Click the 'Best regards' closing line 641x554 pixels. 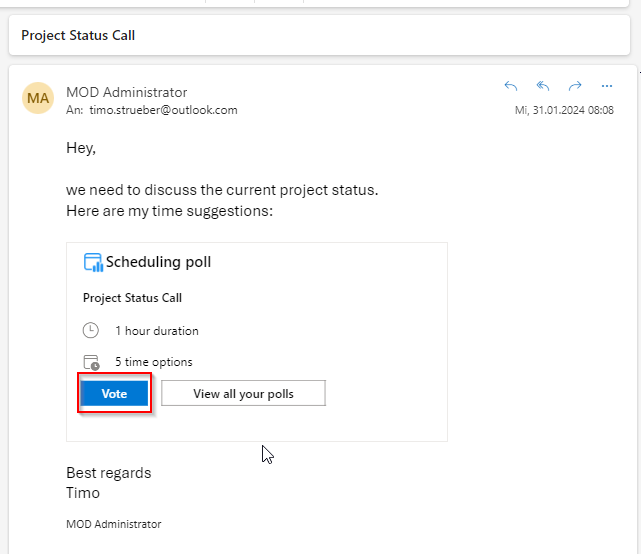tap(108, 473)
